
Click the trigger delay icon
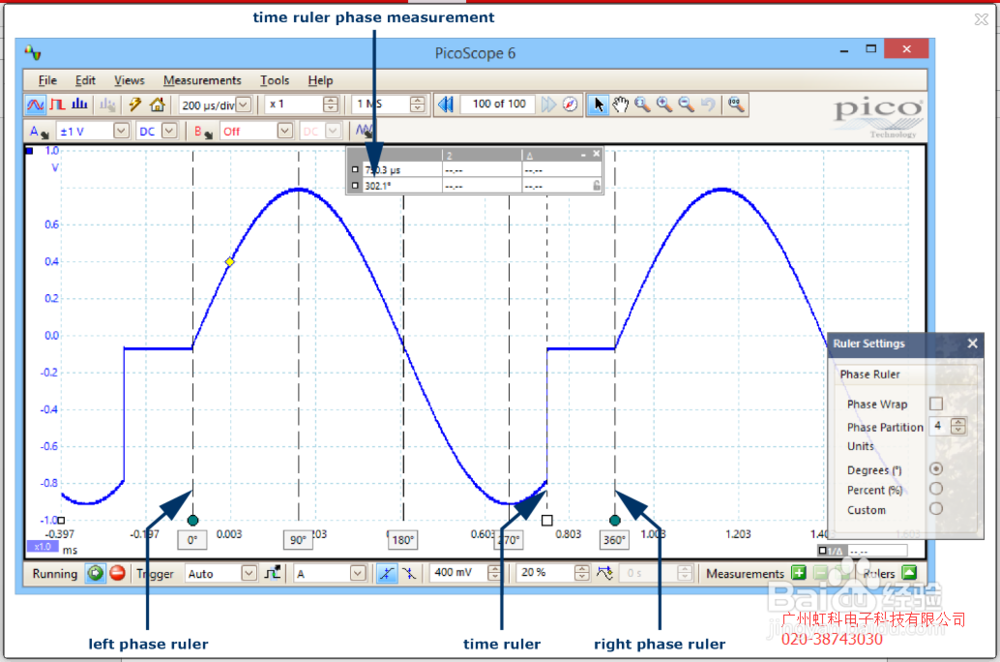click(605, 573)
